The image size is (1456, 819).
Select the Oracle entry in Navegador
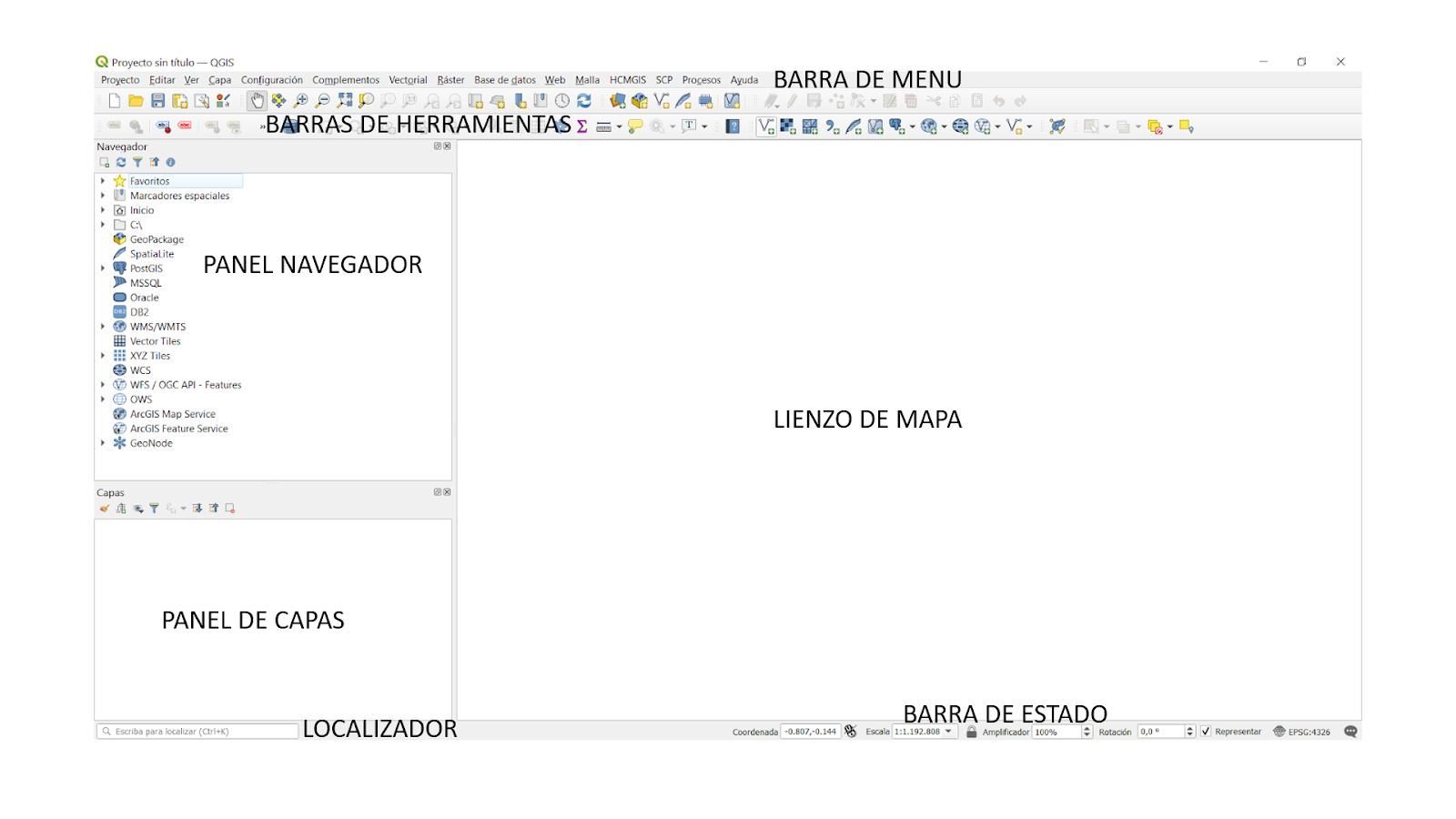[144, 298]
